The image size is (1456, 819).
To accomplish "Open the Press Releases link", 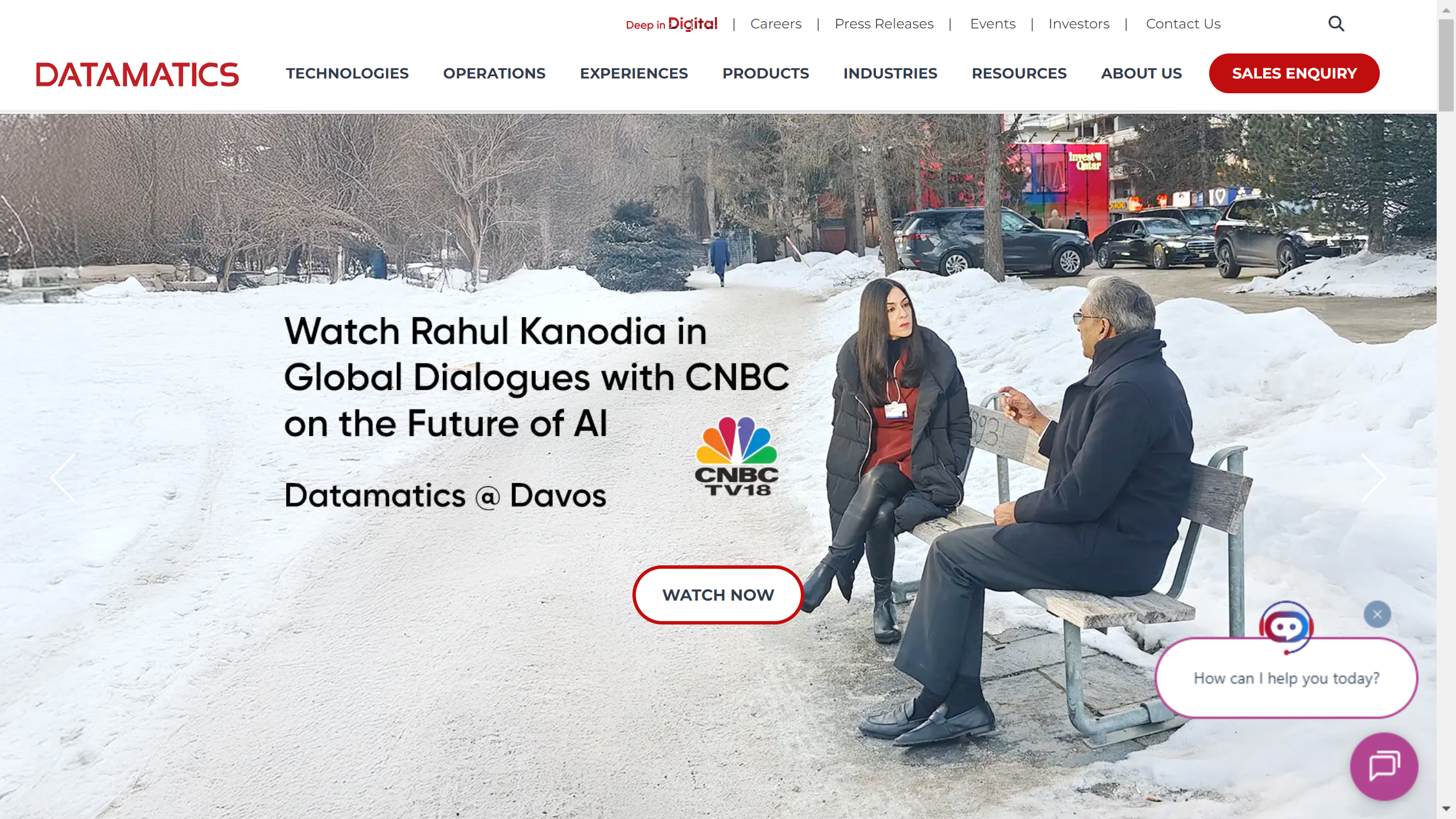I will pos(884,24).
